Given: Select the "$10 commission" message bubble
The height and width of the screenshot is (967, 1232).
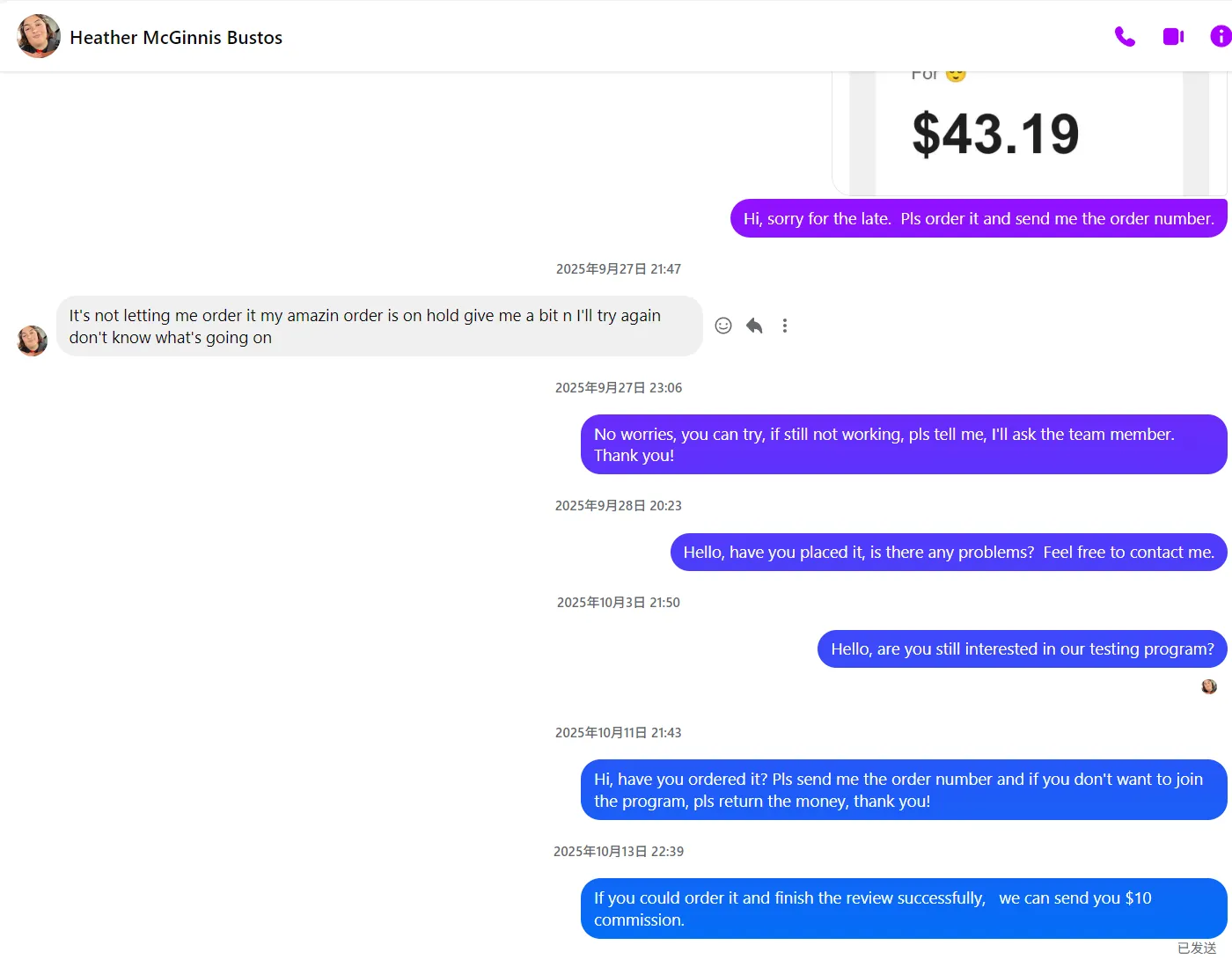Looking at the screenshot, I should pyautogui.click(x=903, y=909).
